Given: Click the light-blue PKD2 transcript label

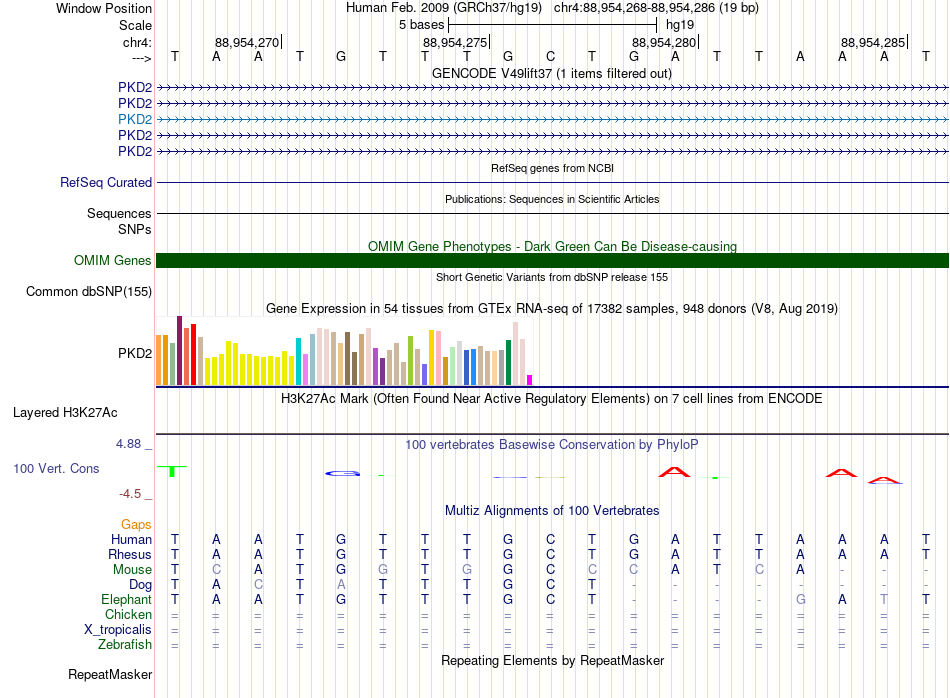Looking at the screenshot, I should click(x=135, y=119).
